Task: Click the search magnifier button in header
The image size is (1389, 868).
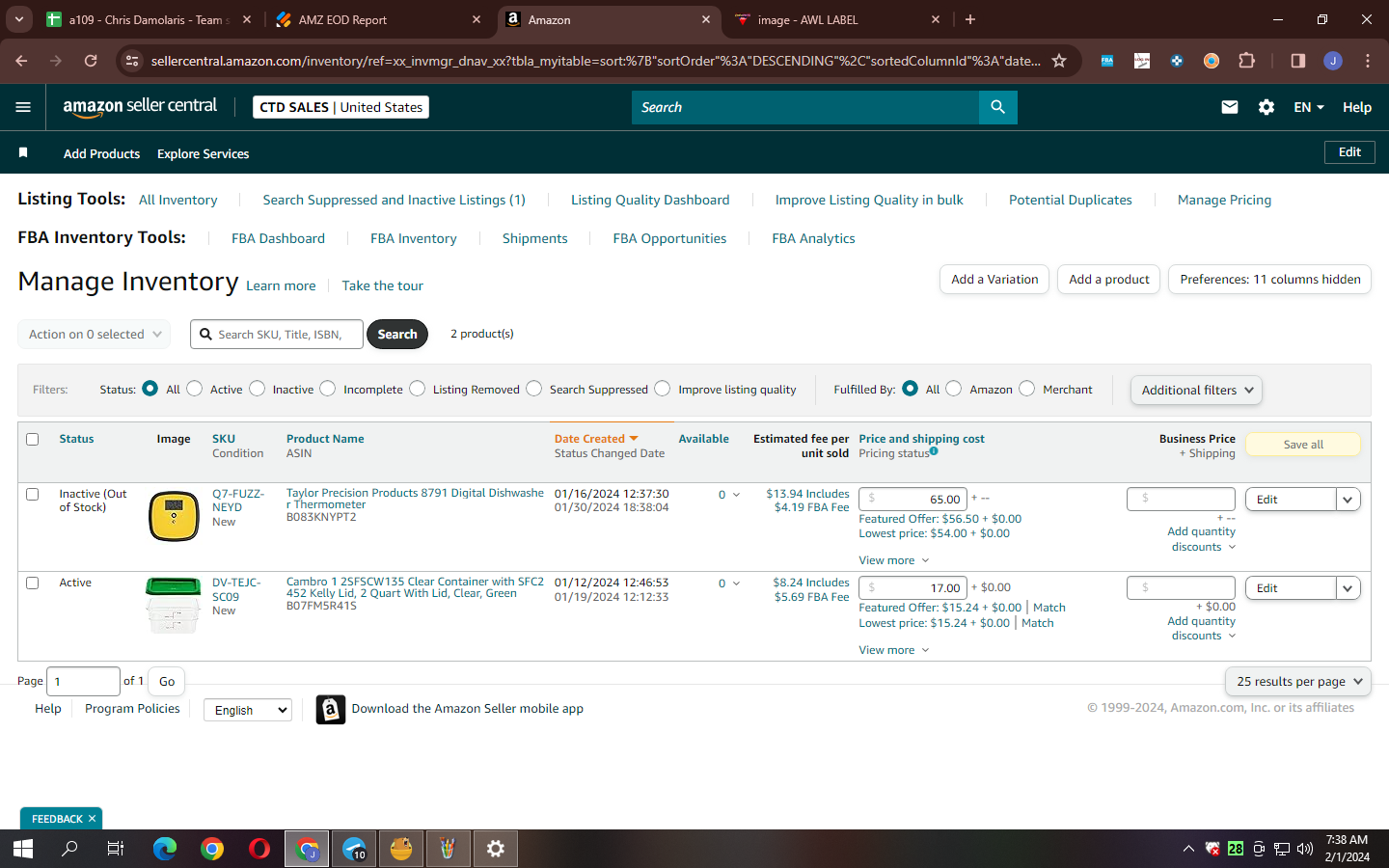Action: pyautogui.click(x=997, y=107)
